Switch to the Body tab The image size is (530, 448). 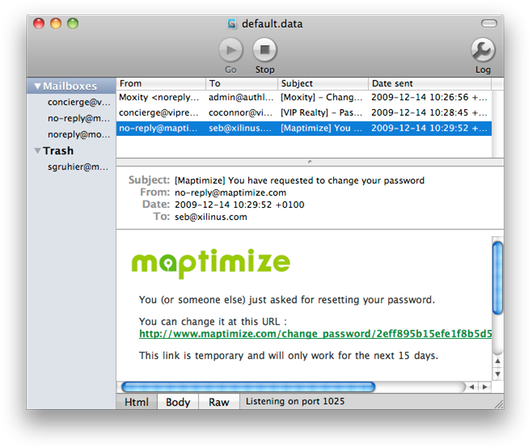coord(178,402)
